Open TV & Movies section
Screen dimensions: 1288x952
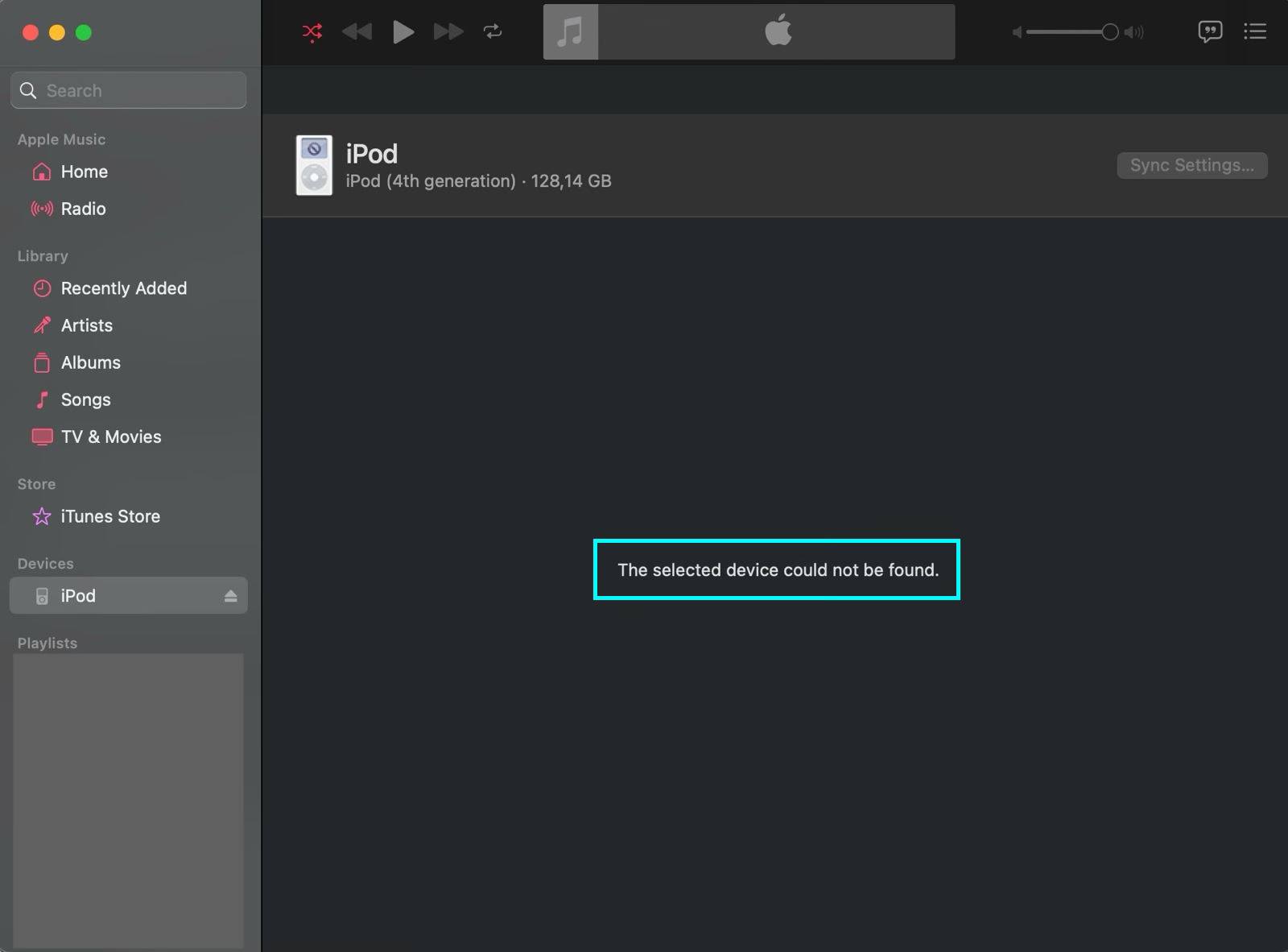pyautogui.click(x=129, y=437)
